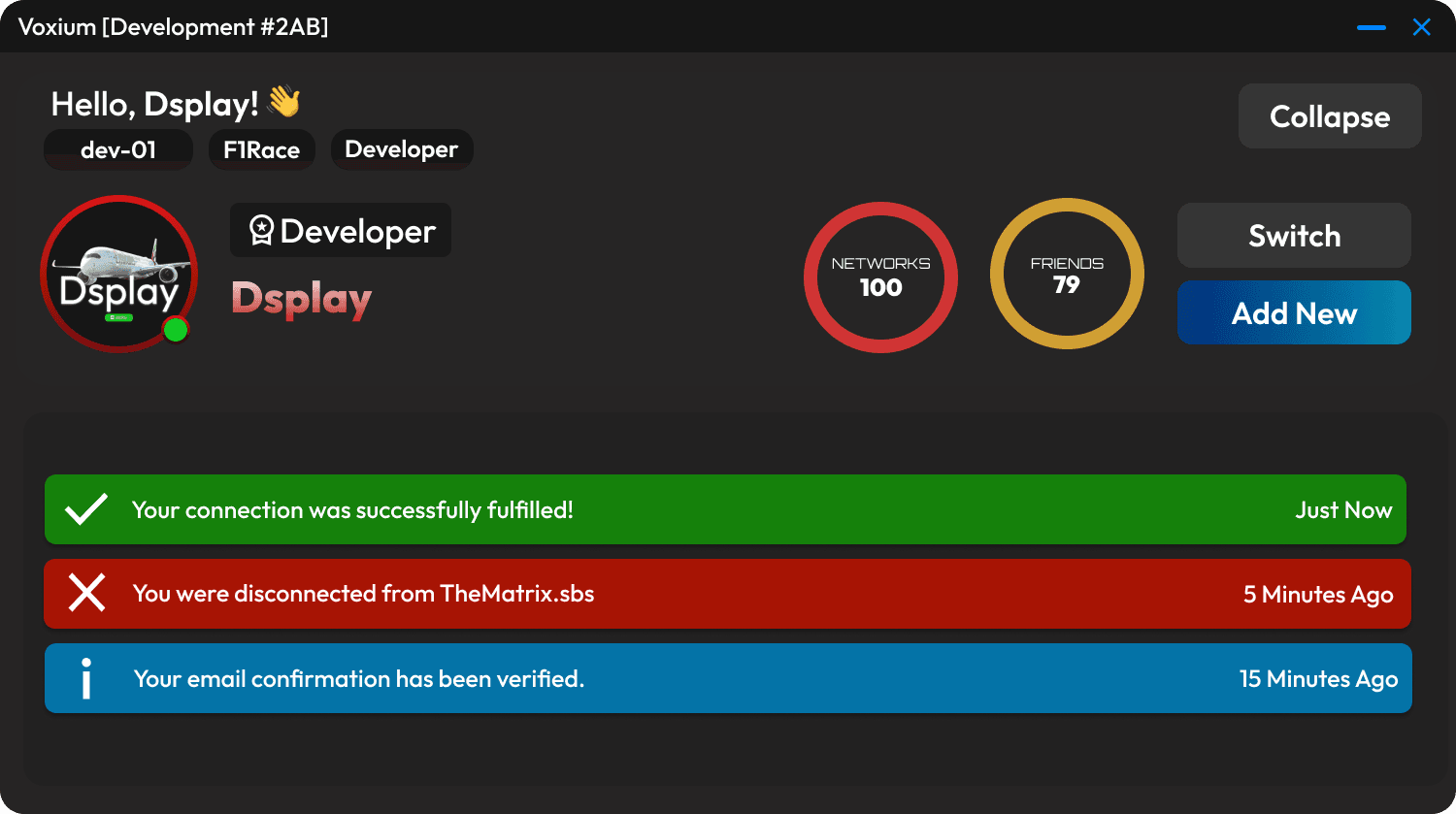Click the yellow Friends 79 ring
Viewport: 1456px width, 814px height.
[1067, 275]
